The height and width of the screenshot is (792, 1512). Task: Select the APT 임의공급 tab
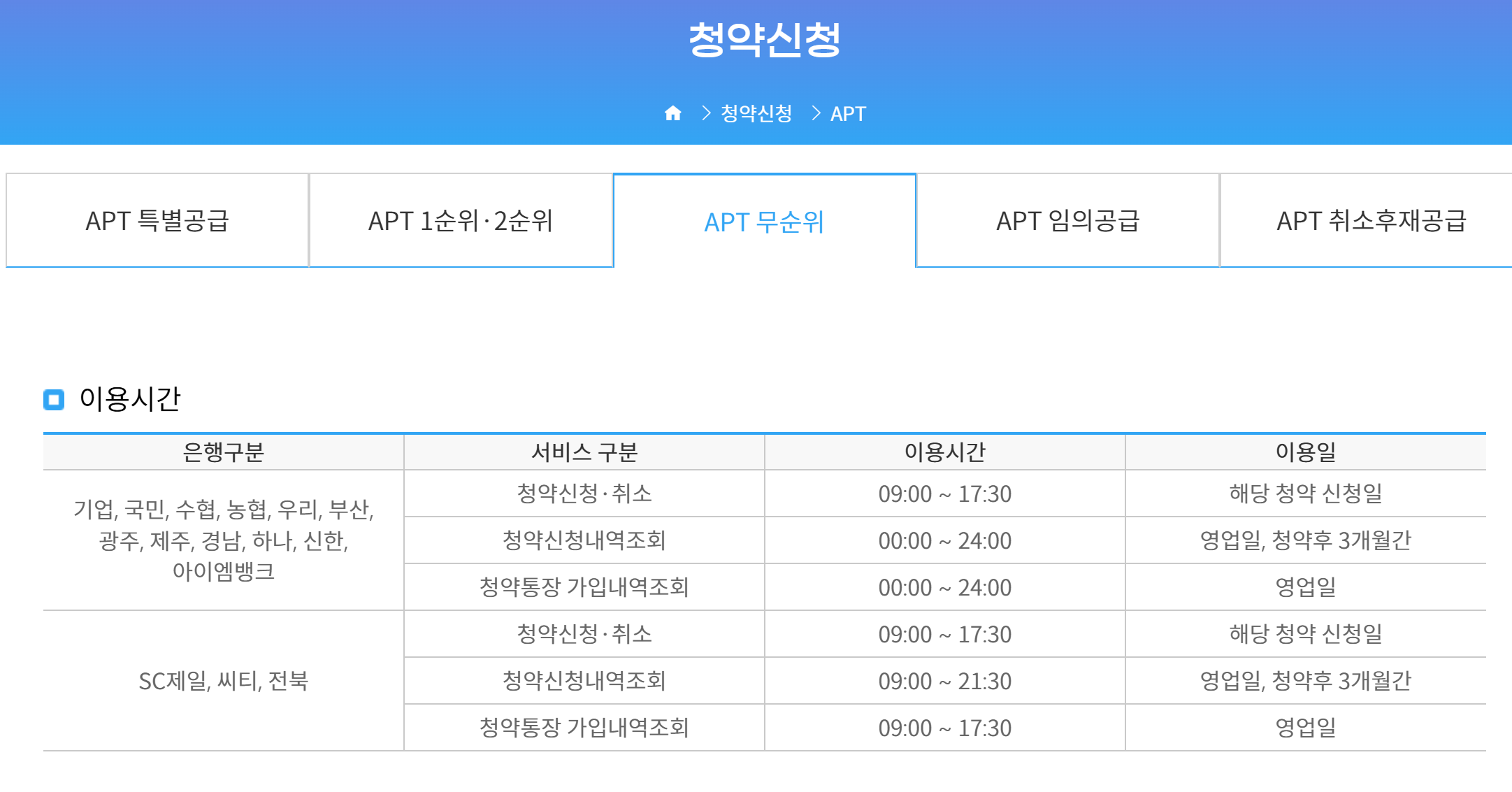coord(1067,220)
